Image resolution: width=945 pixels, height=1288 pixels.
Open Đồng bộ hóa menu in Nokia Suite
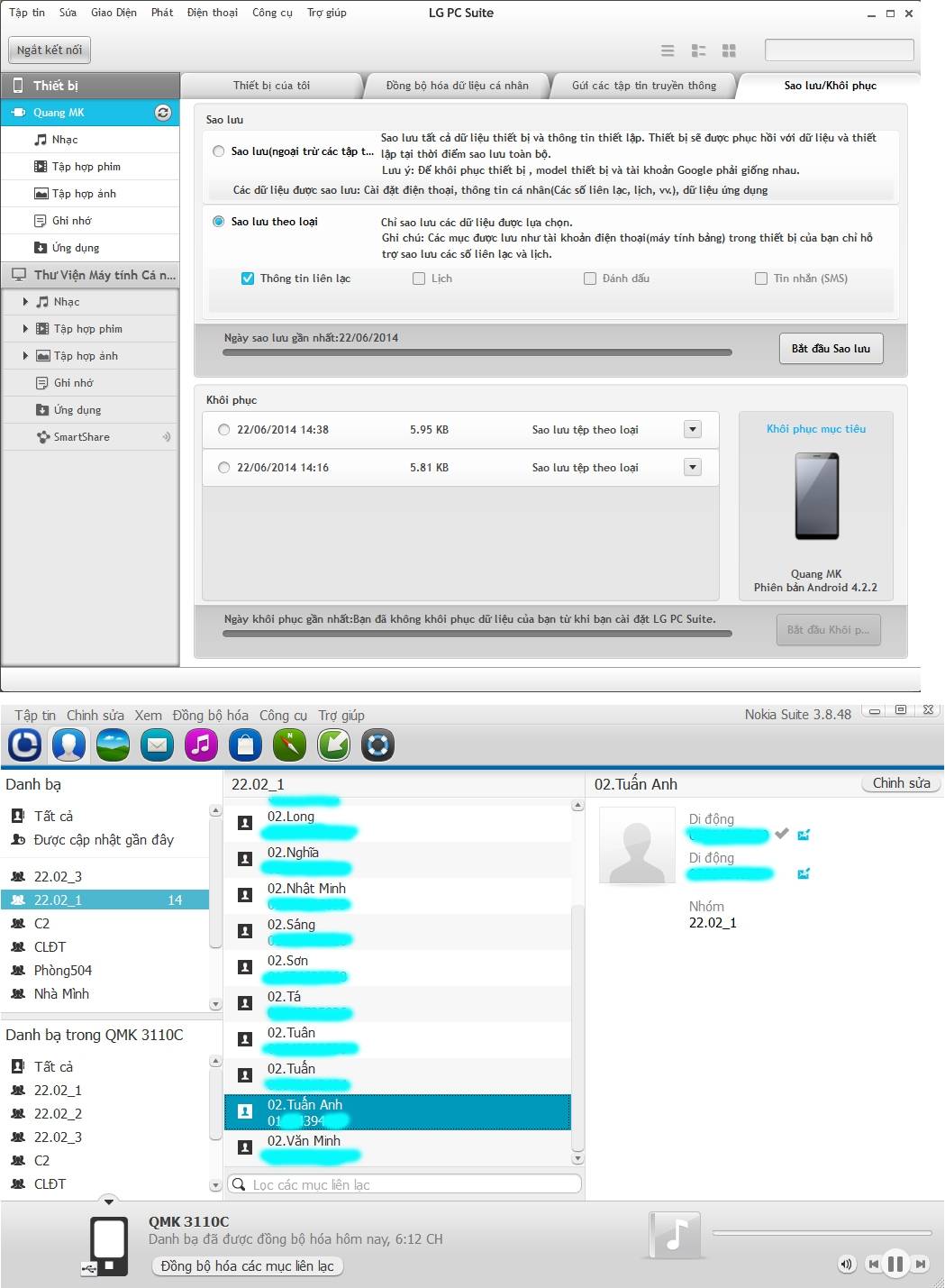pyautogui.click(x=210, y=716)
